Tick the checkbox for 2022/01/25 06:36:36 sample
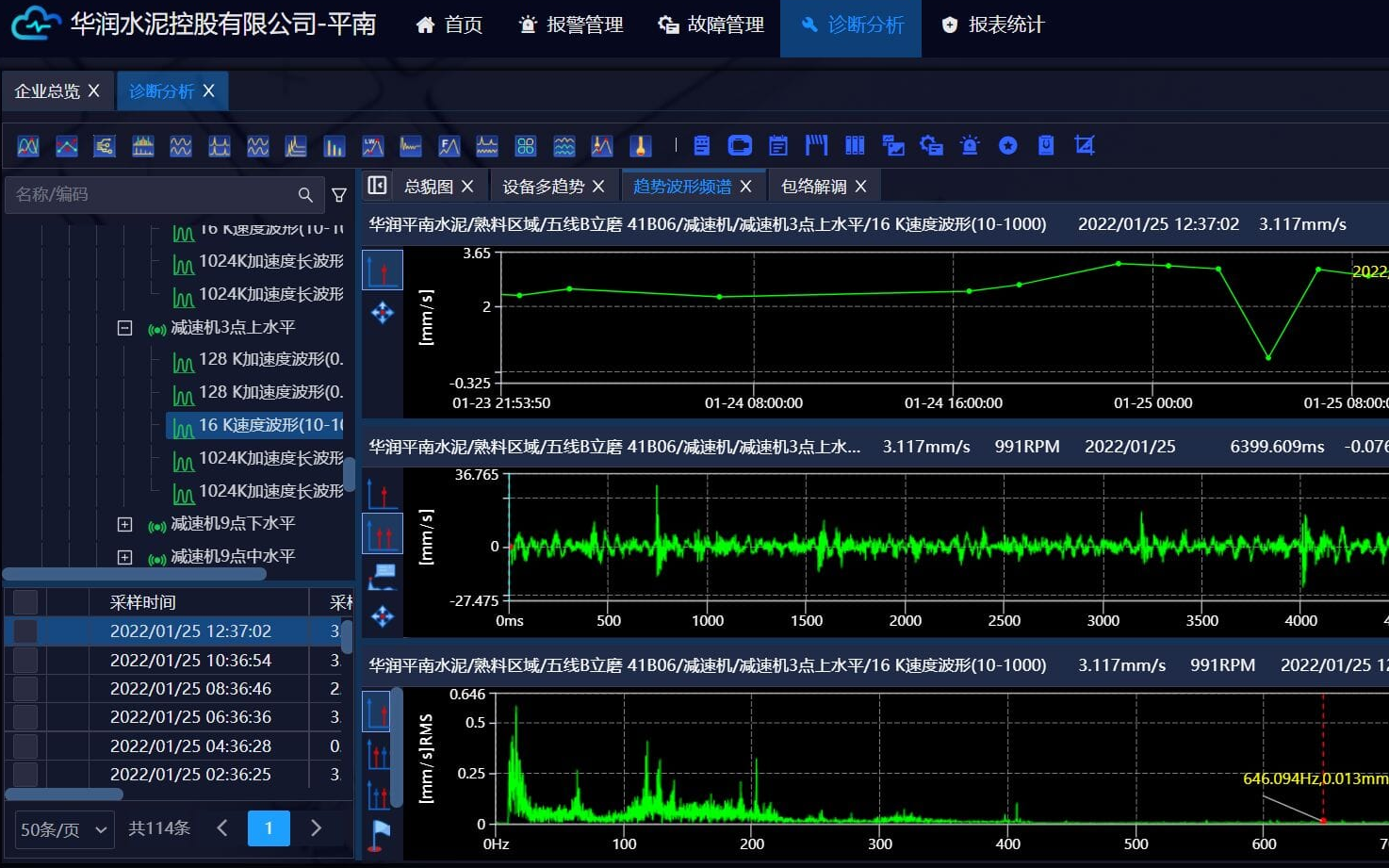The height and width of the screenshot is (868, 1389). [25, 717]
